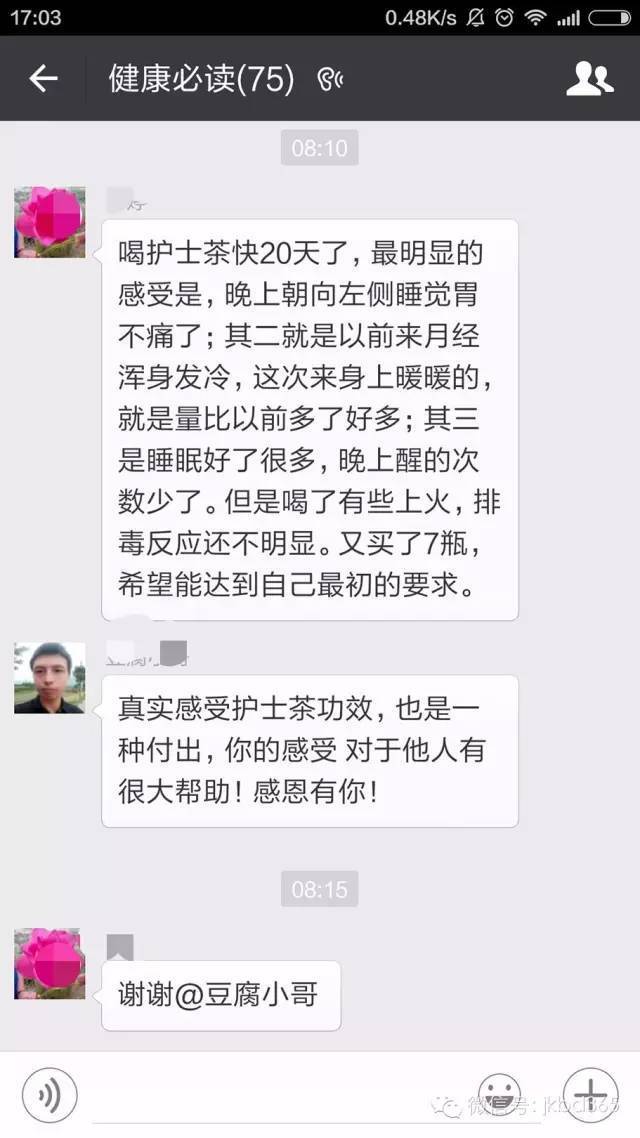This screenshot has width=640, height=1138.
Task: Tap the voice input icon
Action: 49,1096
